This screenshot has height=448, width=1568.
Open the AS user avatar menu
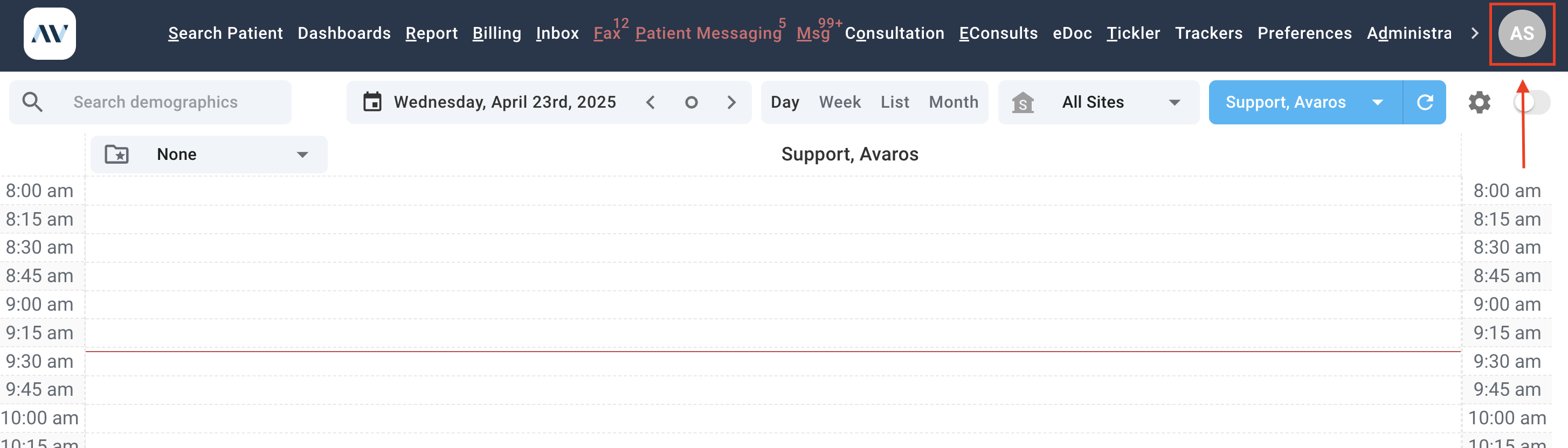pos(1521,33)
